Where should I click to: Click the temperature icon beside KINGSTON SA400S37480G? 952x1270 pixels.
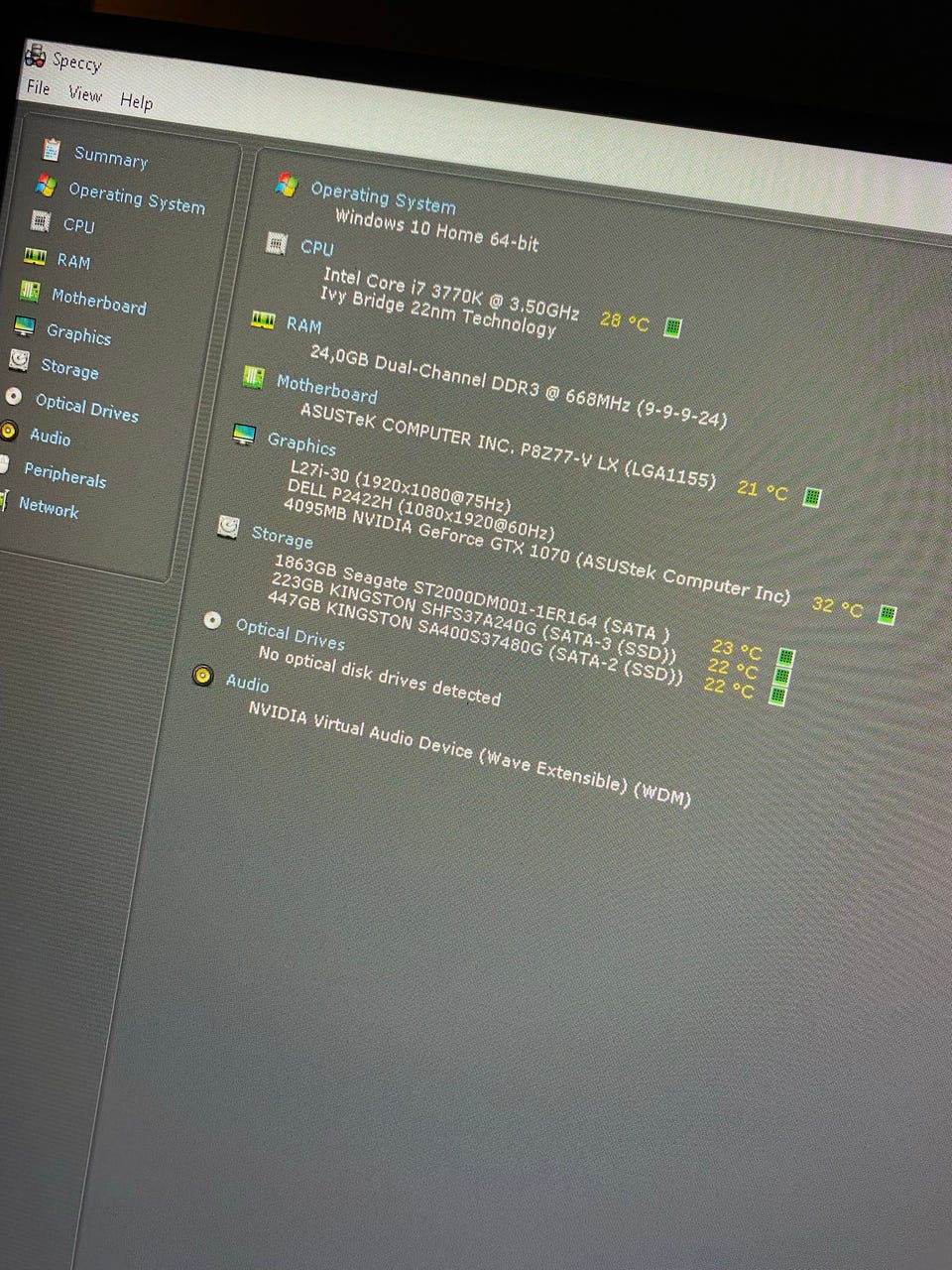pos(778,695)
